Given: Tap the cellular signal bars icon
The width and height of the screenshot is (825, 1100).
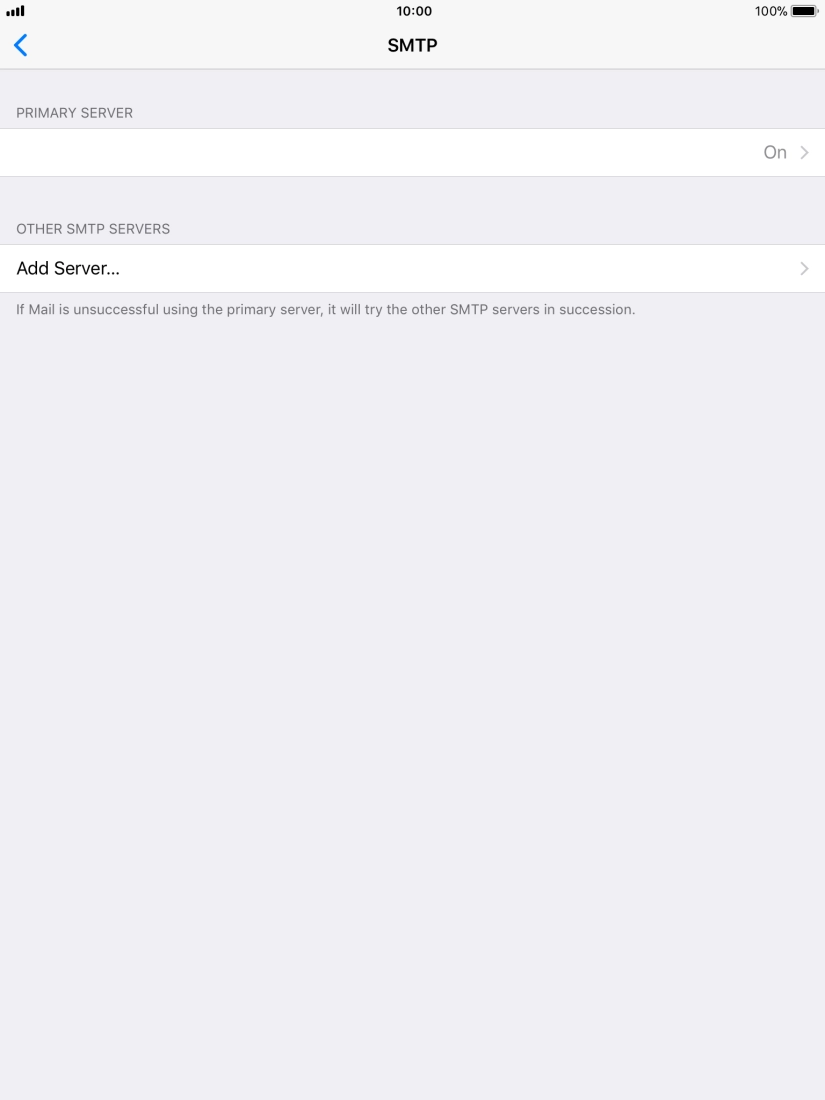Looking at the screenshot, I should [15, 11].
